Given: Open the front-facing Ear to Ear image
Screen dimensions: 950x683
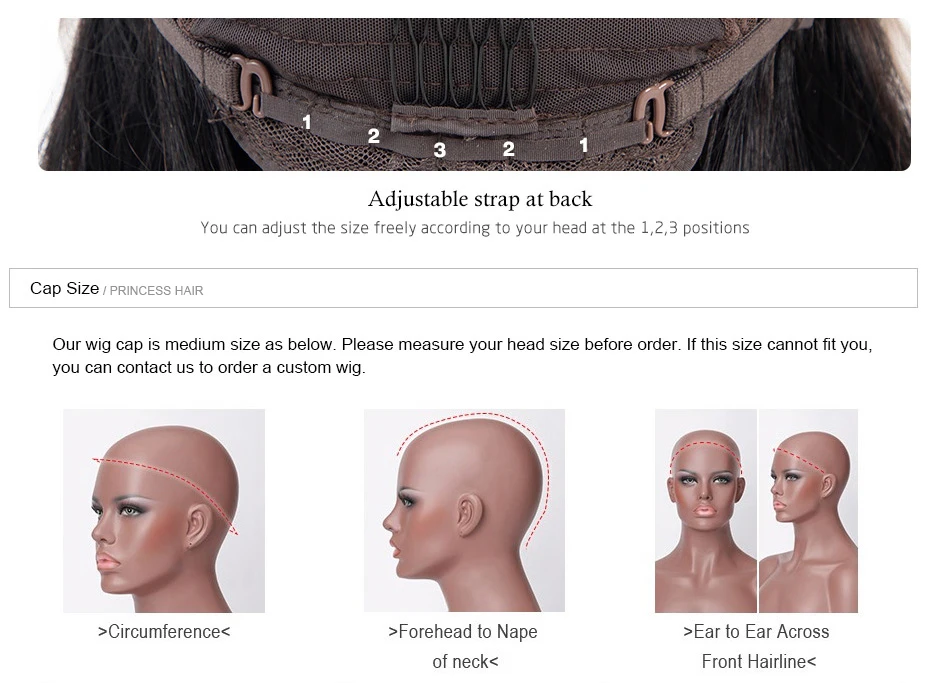Looking at the screenshot, I should point(706,510).
